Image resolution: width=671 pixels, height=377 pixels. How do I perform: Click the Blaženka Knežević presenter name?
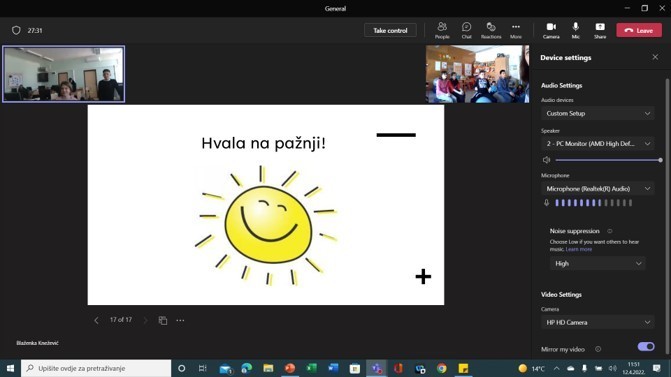pyautogui.click(x=37, y=343)
